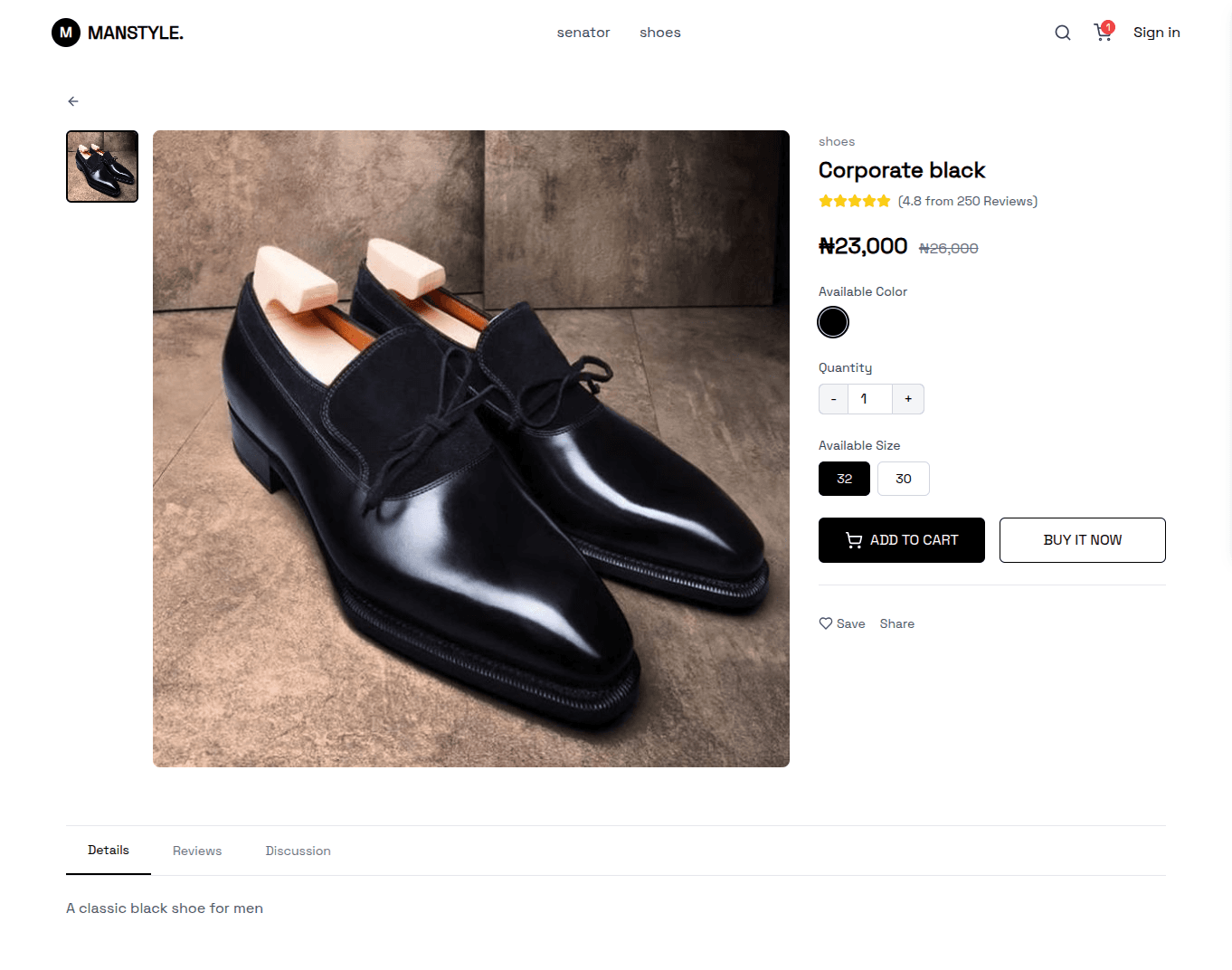The image size is (1232, 970).
Task: Select size 30
Action: (903, 479)
